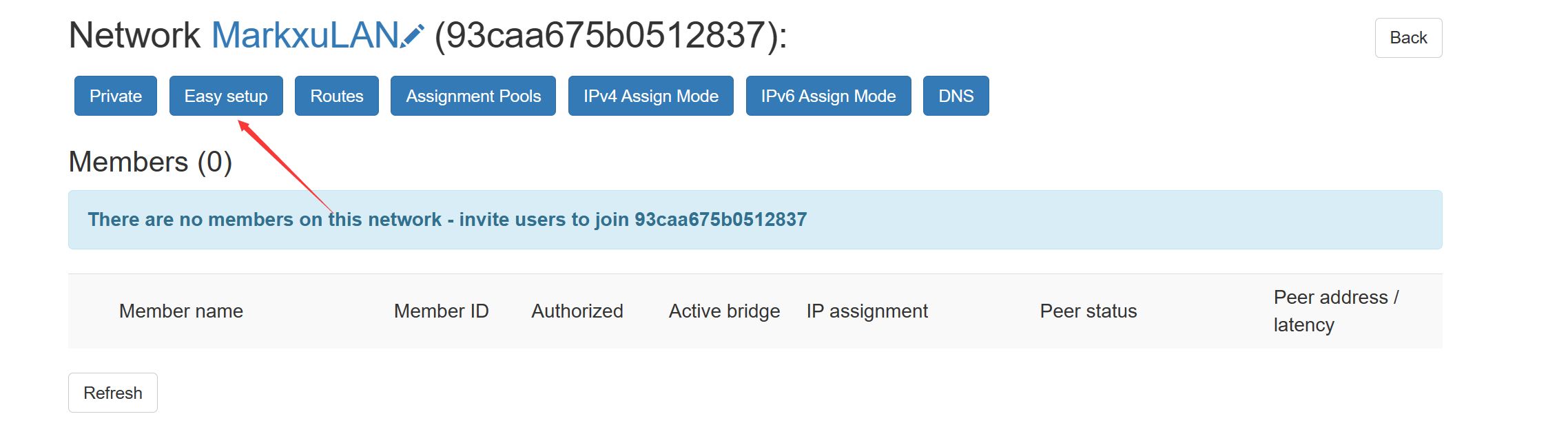
Task: Click the Active bridge column header
Action: (723, 311)
